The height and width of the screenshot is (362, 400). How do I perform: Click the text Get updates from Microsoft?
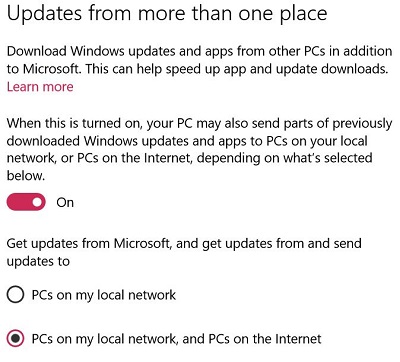click(89, 243)
